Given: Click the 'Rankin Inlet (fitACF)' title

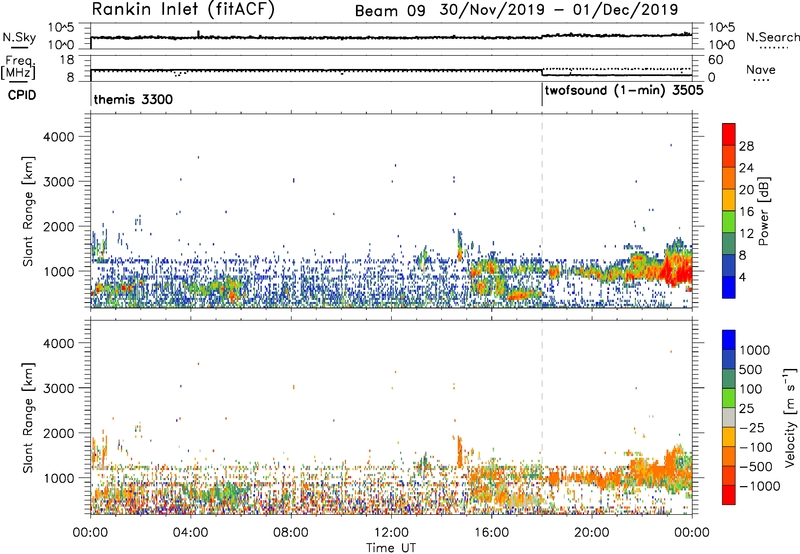Looking at the screenshot, I should (183, 9).
